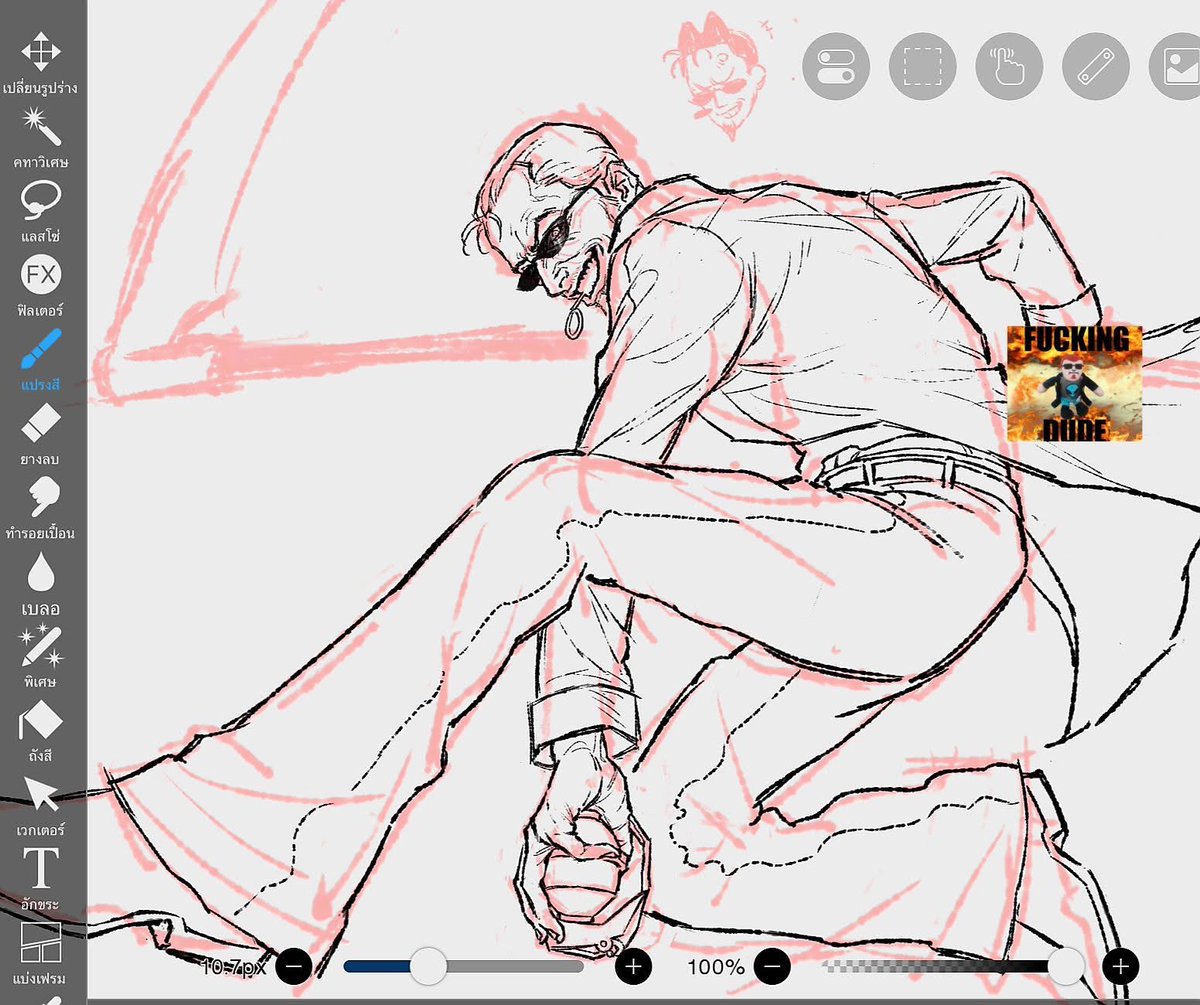Viewport: 1200px width, 1005px height.
Task: Open the FX Filter tool (ฟิลเตอร์)
Action: pyautogui.click(x=41, y=285)
